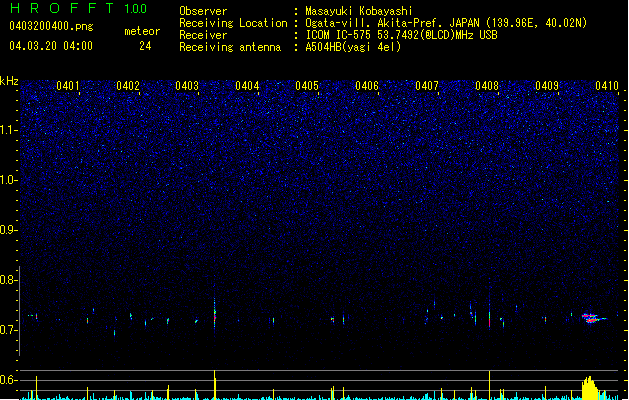The image size is (629, 400).
Task: Click the 0.9 kHz axis label
Action: pyautogui.click(x=8, y=230)
